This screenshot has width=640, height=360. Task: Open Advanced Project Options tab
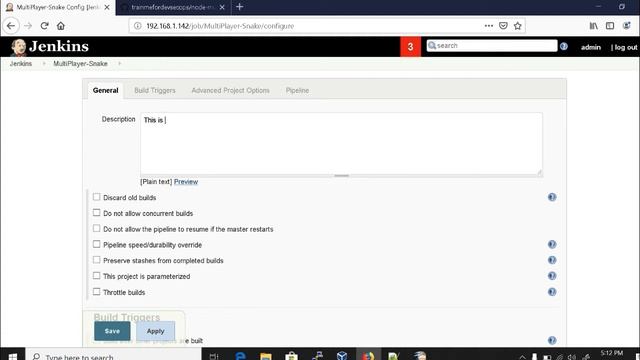(231, 90)
